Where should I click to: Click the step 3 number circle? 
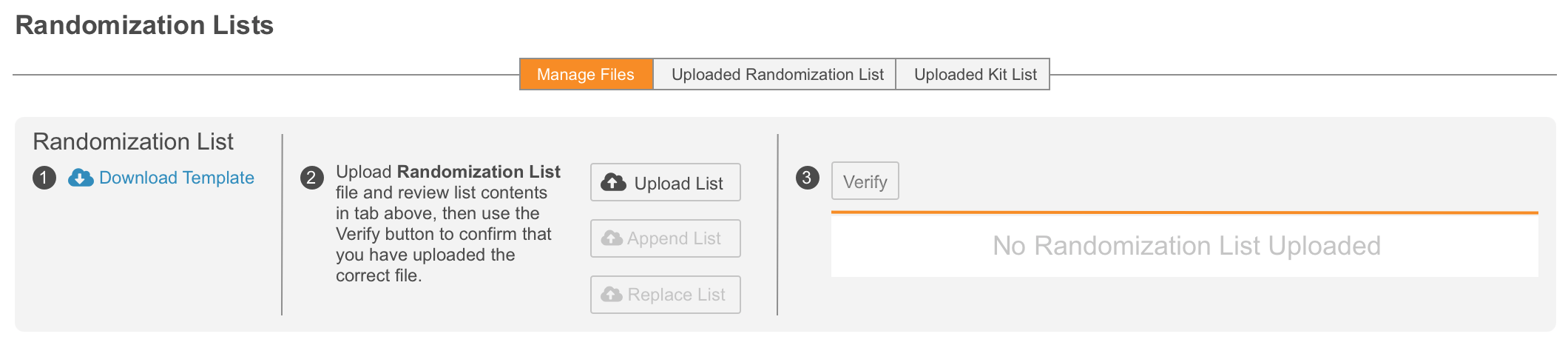tap(807, 178)
